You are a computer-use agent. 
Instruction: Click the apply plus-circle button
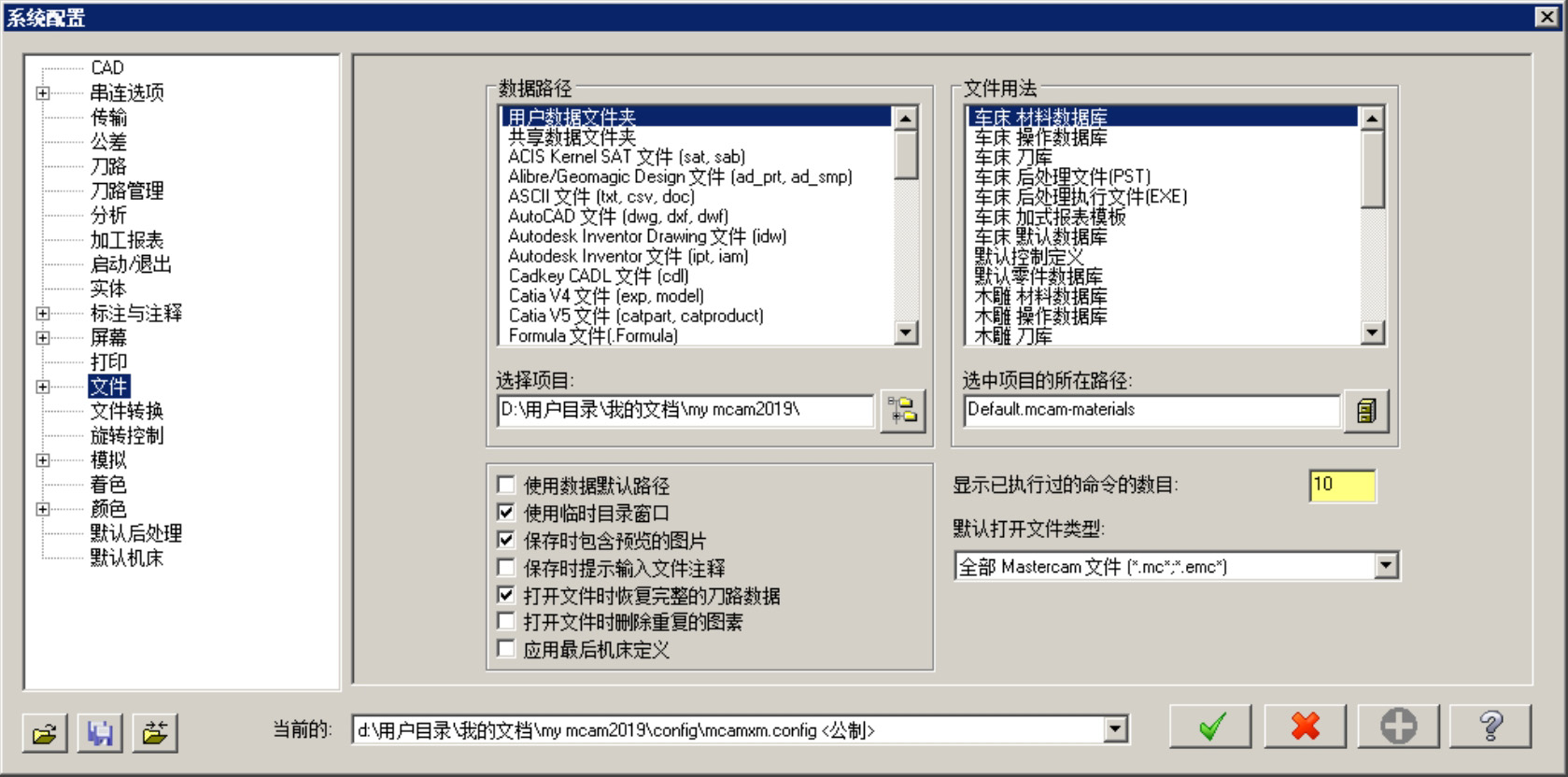click(x=1398, y=726)
